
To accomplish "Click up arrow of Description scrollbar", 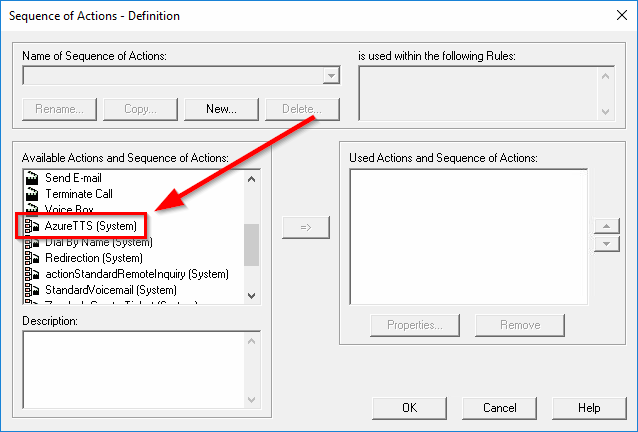I will click(251, 341).
